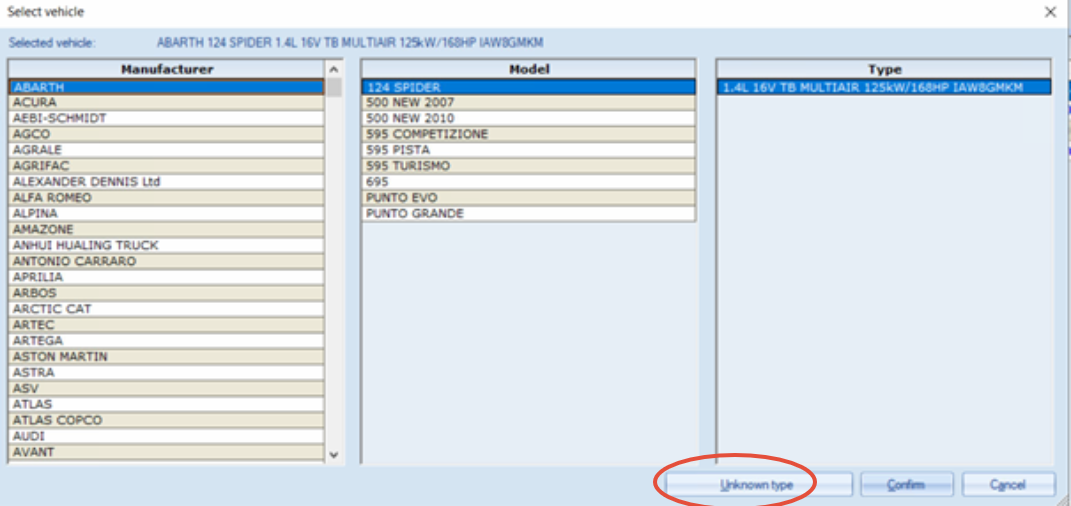Viewport: 1071px width, 506px height.
Task: Choose ALEXANDER DENNIS Ltd manufacturer
Action: (167, 182)
